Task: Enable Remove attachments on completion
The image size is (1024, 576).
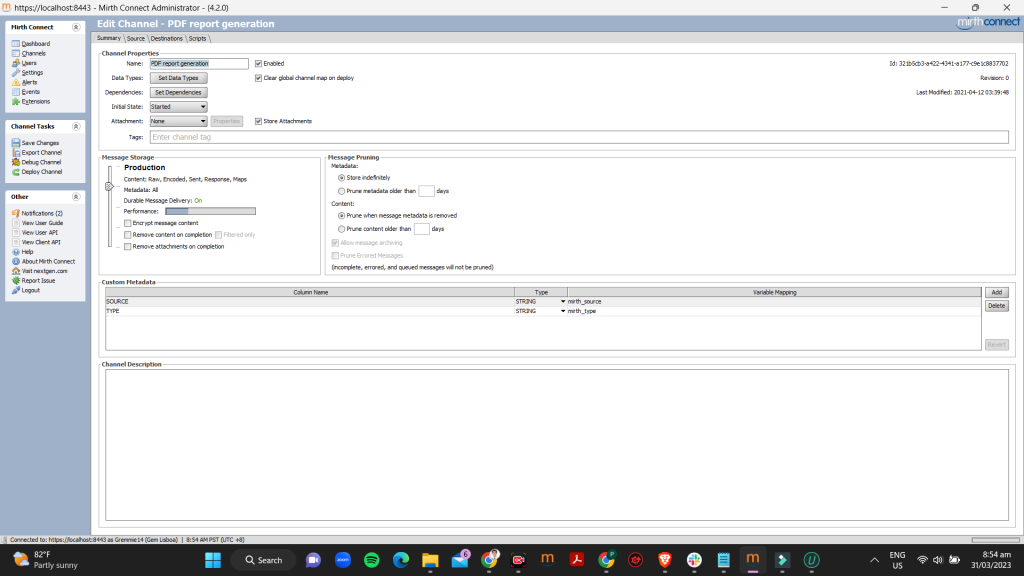Action: coord(128,247)
